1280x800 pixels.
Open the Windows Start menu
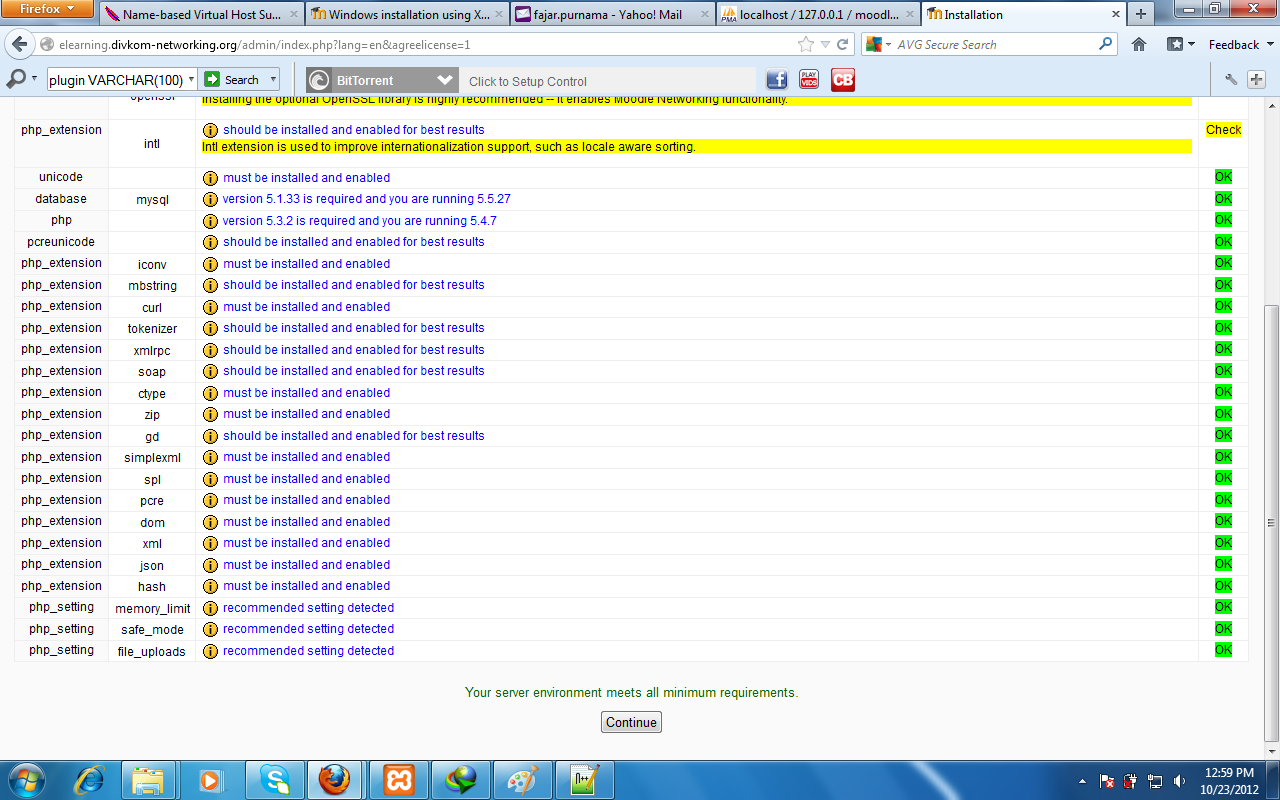27,779
